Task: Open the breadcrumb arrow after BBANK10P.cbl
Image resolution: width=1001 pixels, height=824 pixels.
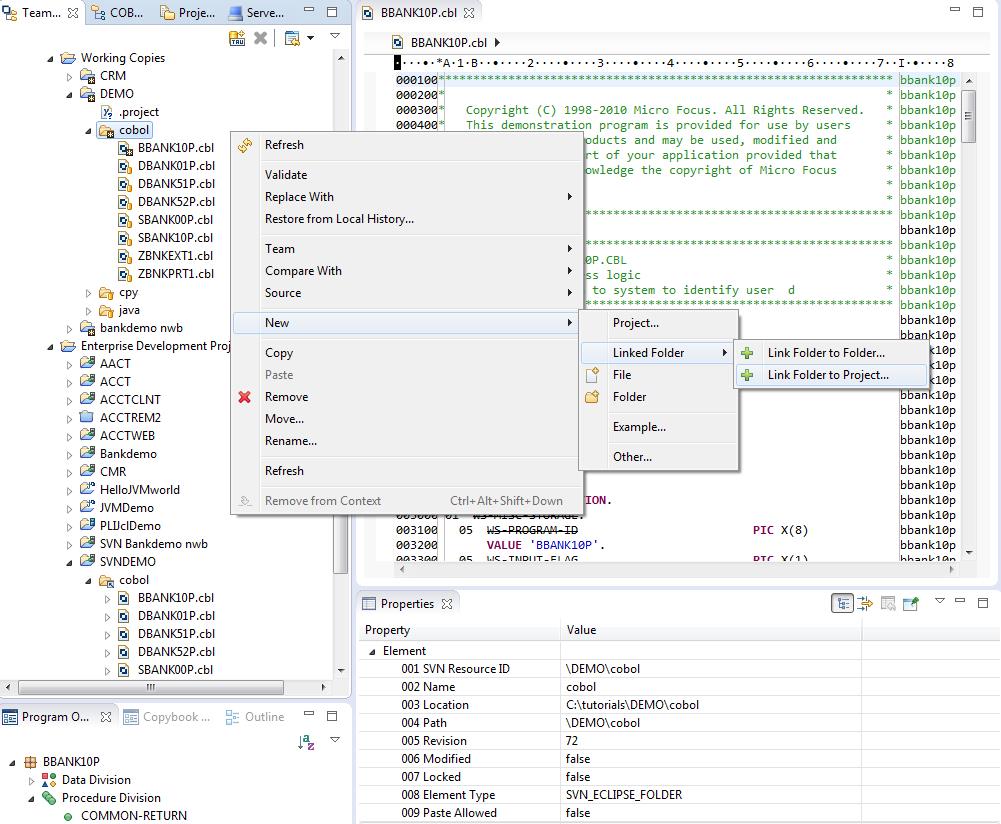Action: (497, 43)
